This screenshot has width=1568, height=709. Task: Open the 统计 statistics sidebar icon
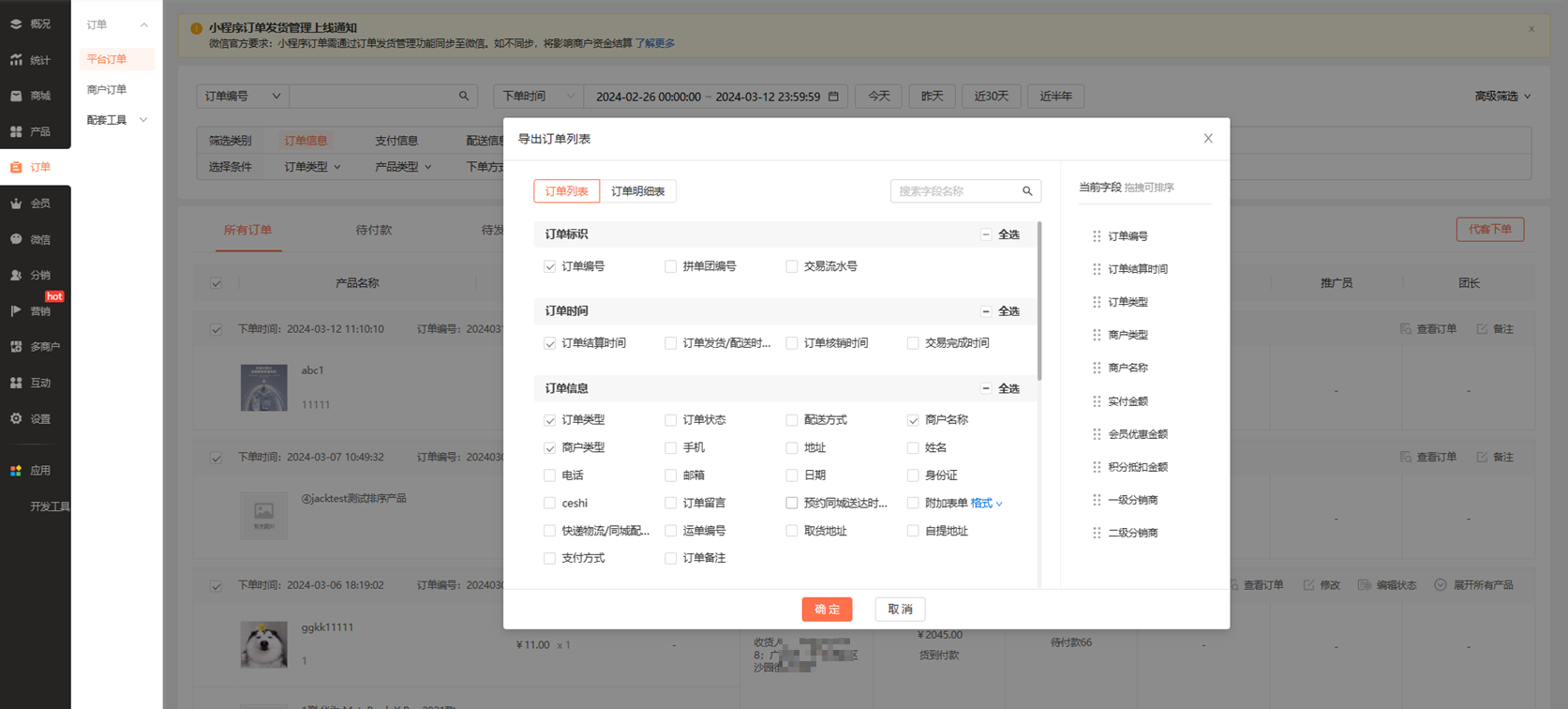(x=16, y=60)
